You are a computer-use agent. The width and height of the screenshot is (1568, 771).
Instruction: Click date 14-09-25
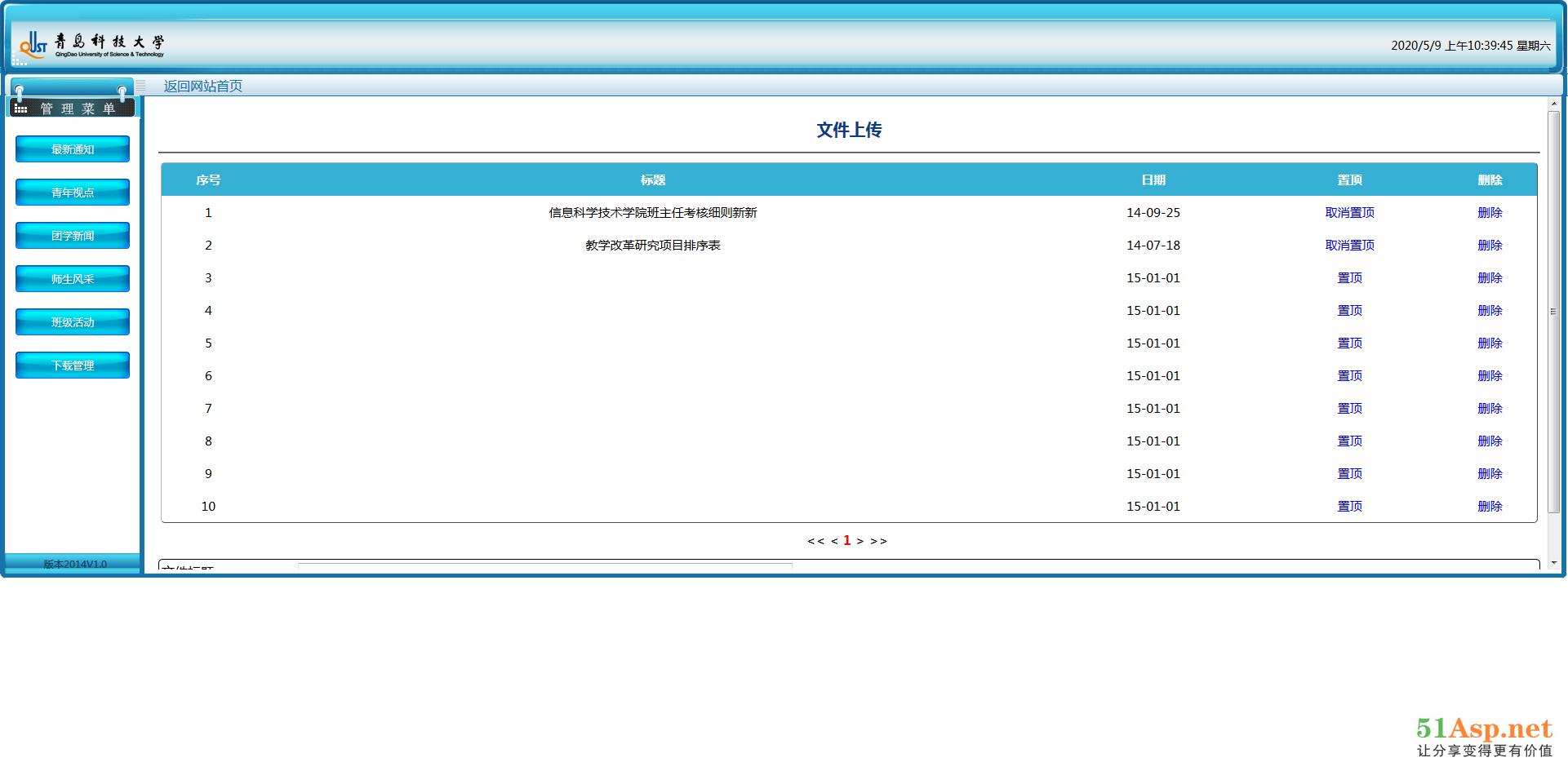(1153, 212)
